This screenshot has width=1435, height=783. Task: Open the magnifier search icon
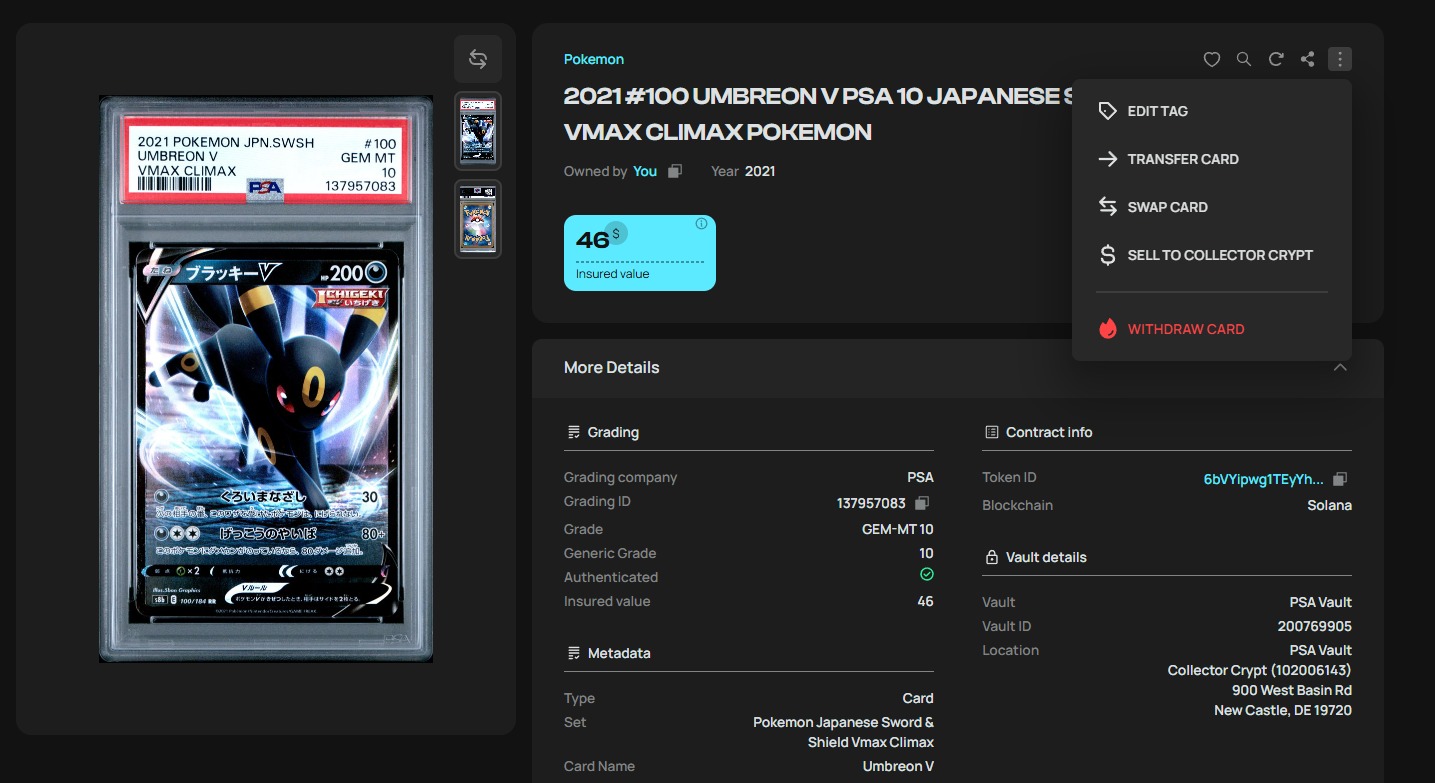click(1244, 59)
